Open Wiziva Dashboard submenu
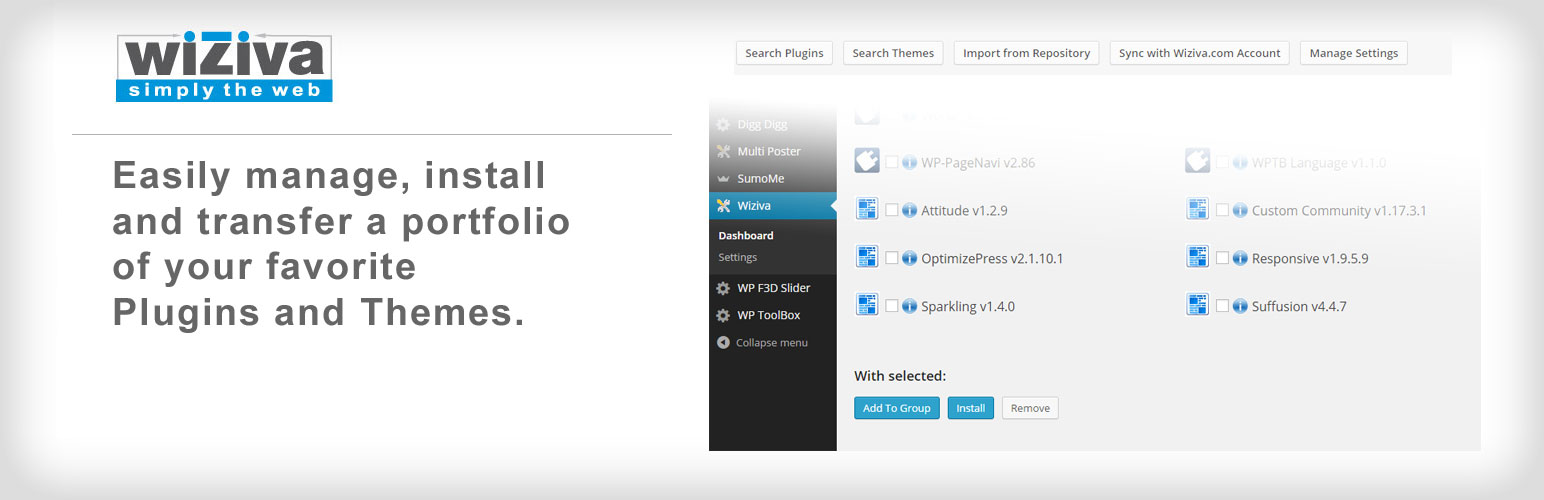Viewport: 1544px width, 500px height. [746, 236]
